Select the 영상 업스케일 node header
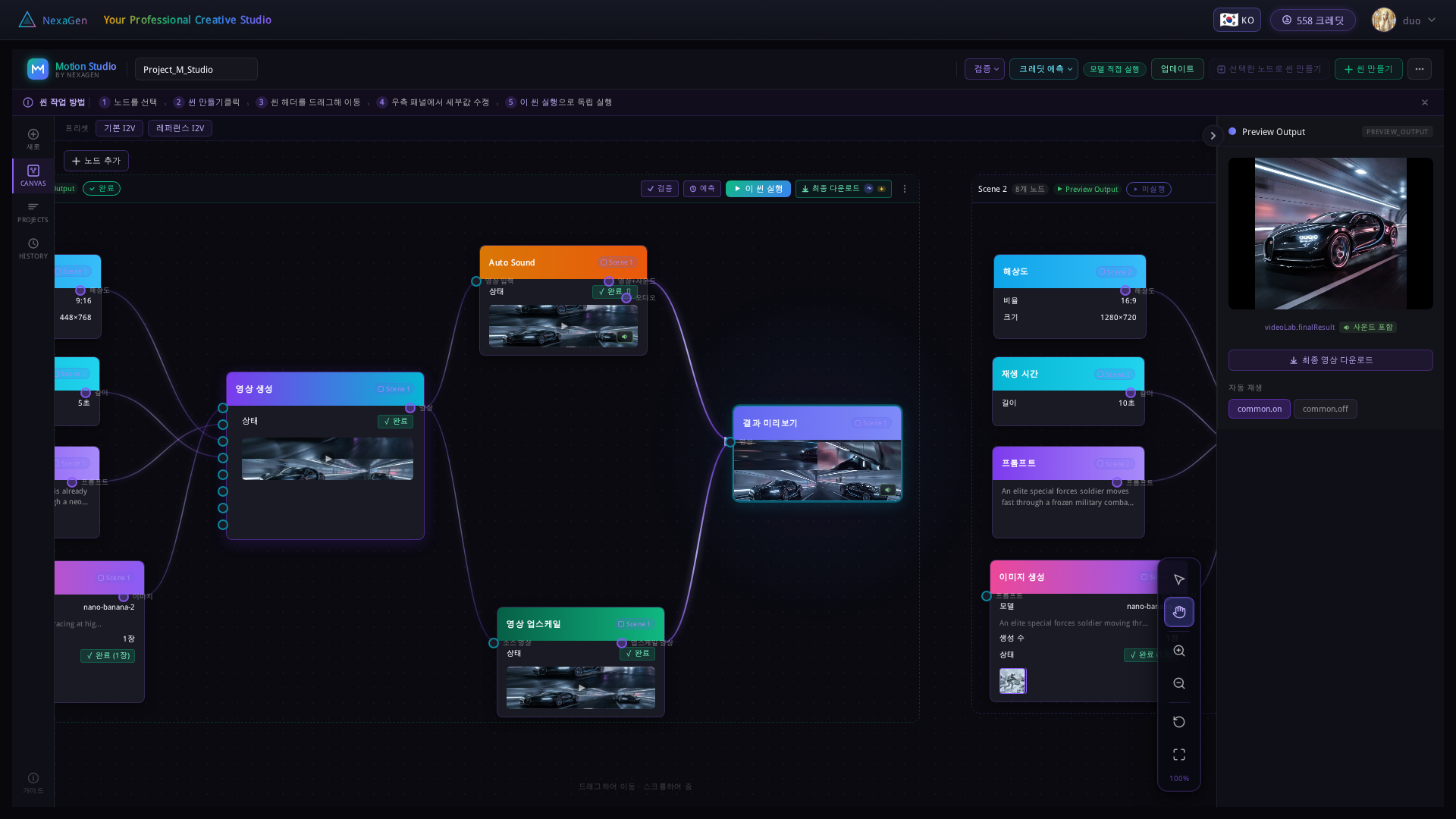The height and width of the screenshot is (819, 1456). coord(581,624)
